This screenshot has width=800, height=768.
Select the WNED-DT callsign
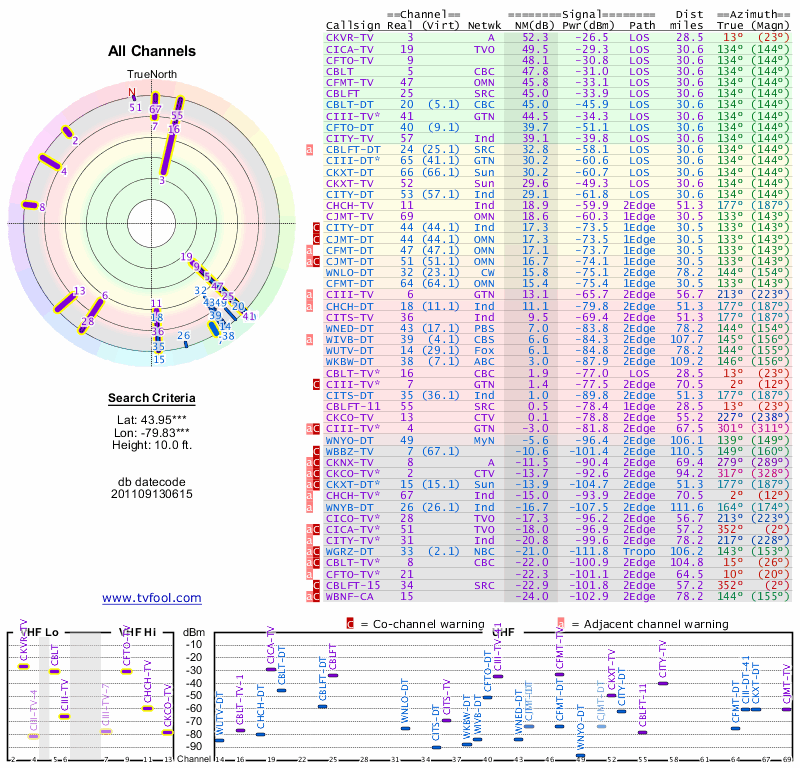[349, 329]
